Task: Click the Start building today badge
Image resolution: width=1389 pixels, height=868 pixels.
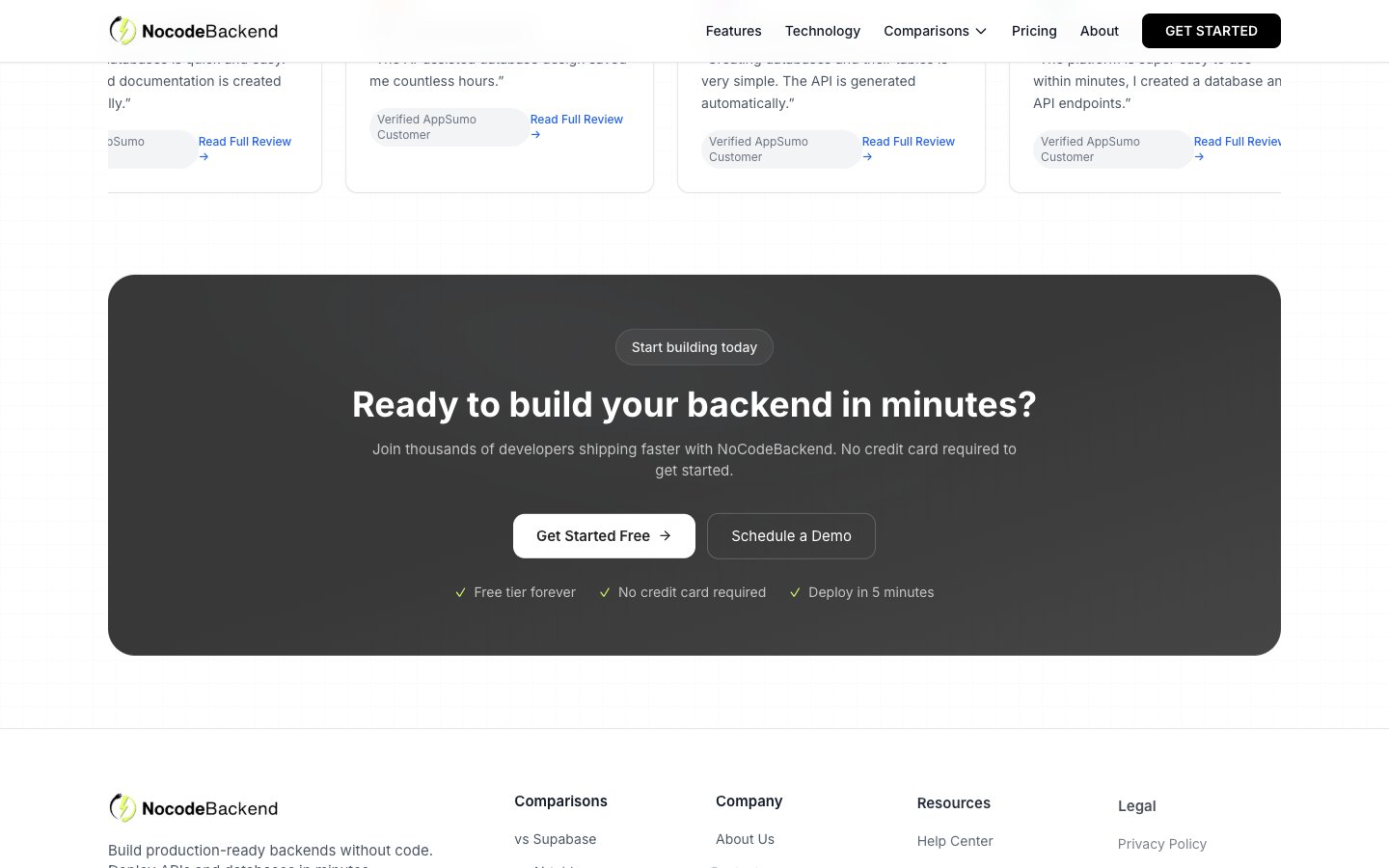Action: tap(694, 346)
